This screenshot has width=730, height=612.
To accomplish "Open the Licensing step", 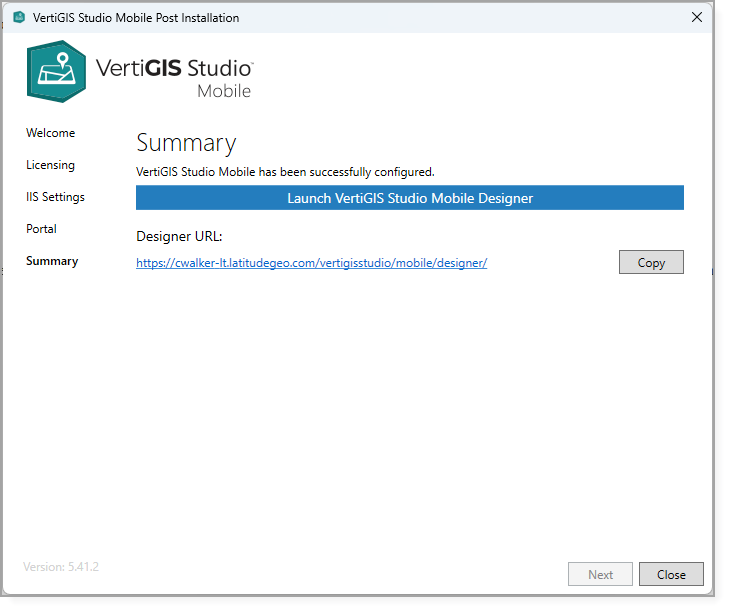I will [50, 165].
